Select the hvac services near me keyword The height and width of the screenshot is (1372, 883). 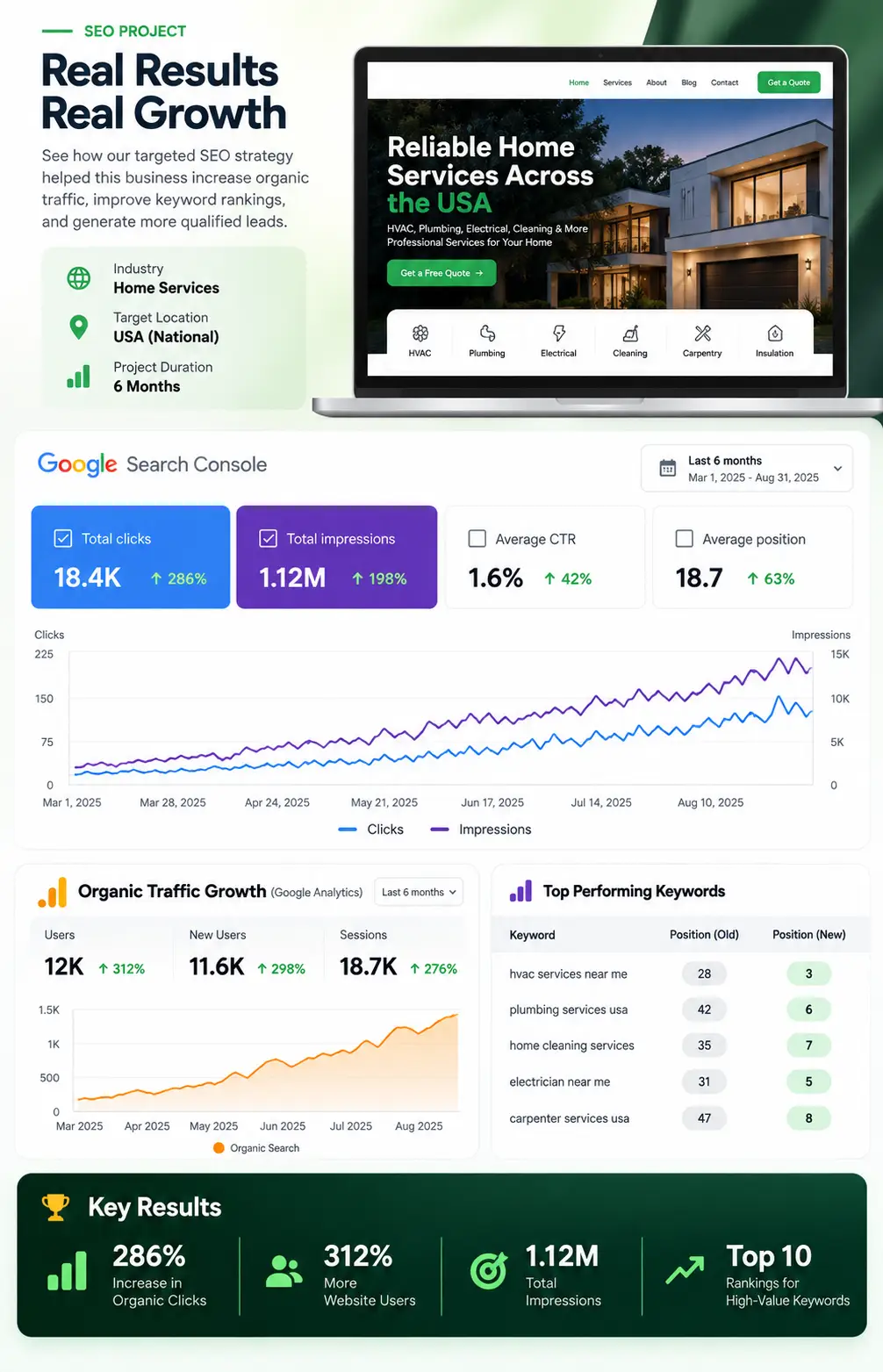568,974
